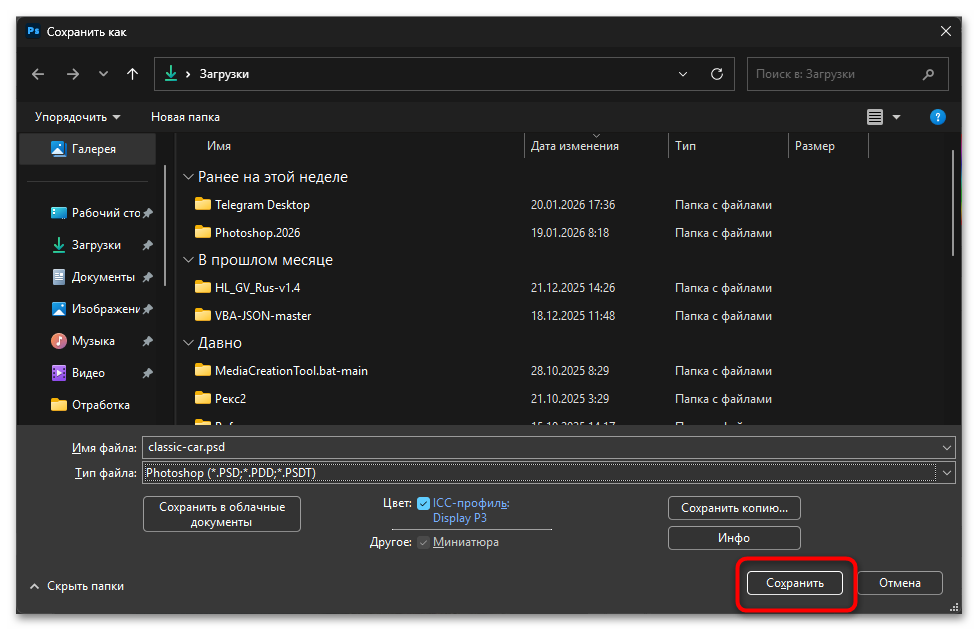978x630 pixels.
Task: Open the Упорядочить menu
Action: click(77, 117)
